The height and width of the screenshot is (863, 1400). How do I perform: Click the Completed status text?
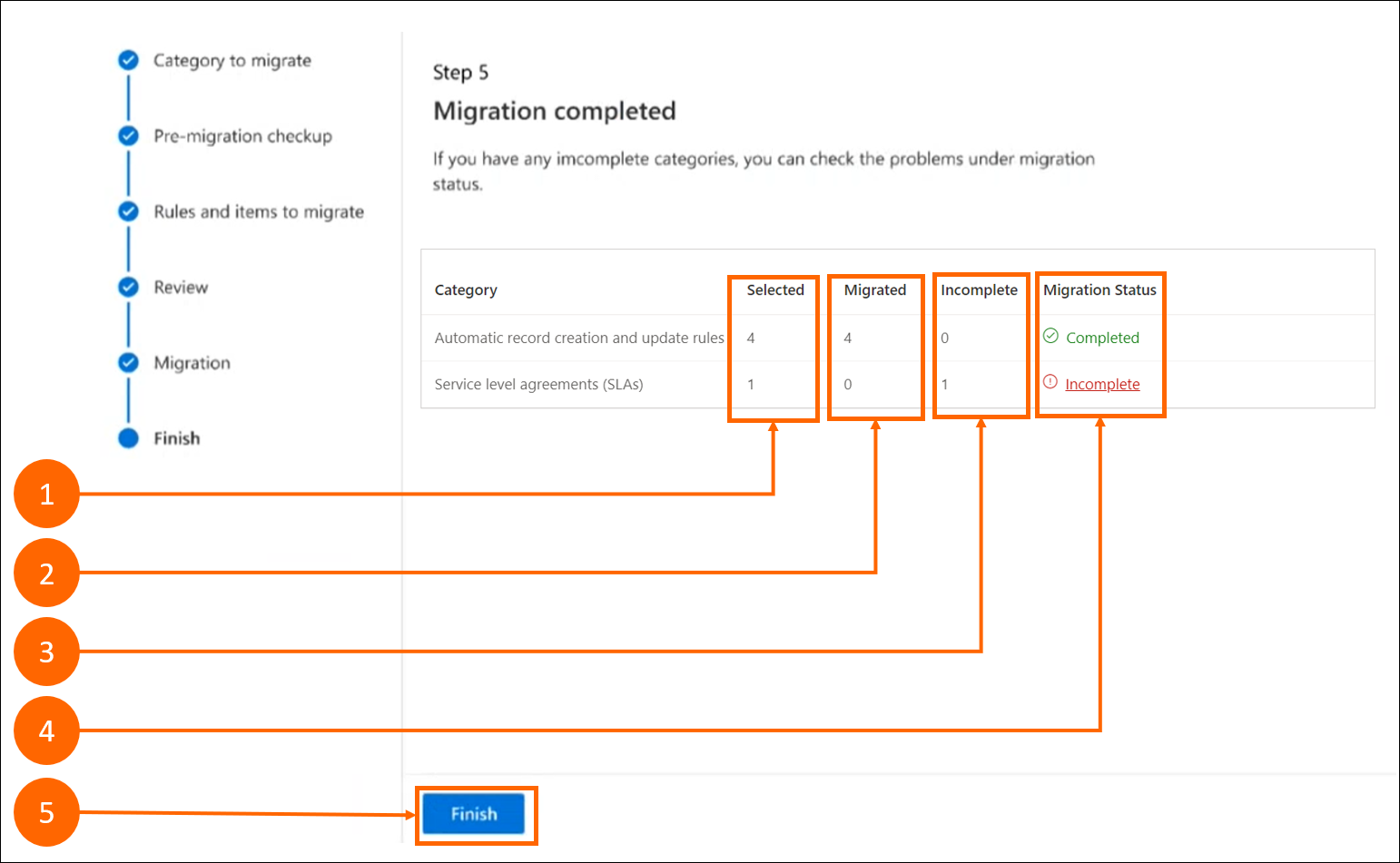[1102, 338]
